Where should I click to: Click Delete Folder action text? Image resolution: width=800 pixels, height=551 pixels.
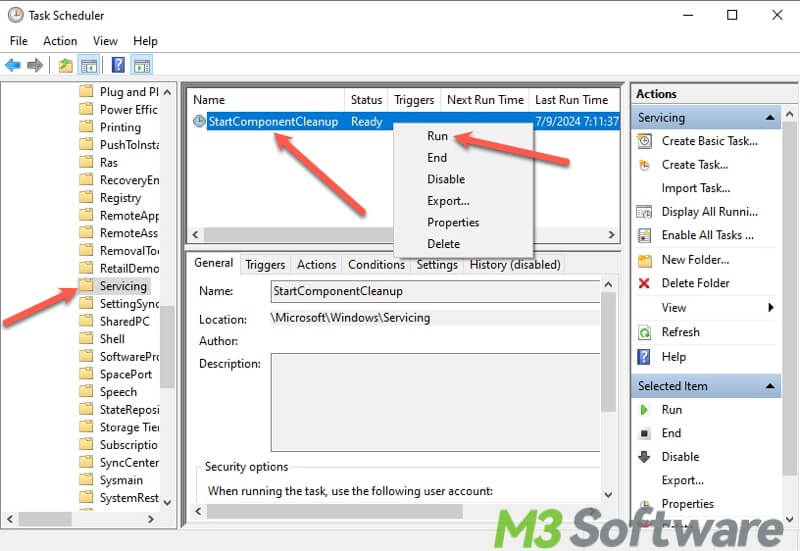point(695,283)
